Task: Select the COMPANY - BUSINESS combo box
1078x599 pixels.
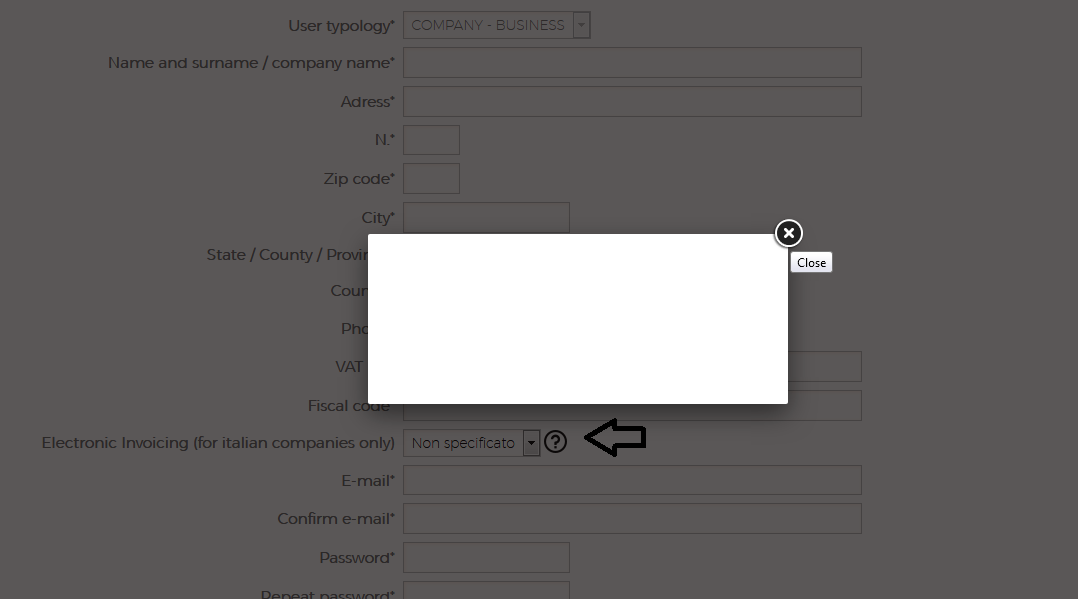Action: pos(496,25)
